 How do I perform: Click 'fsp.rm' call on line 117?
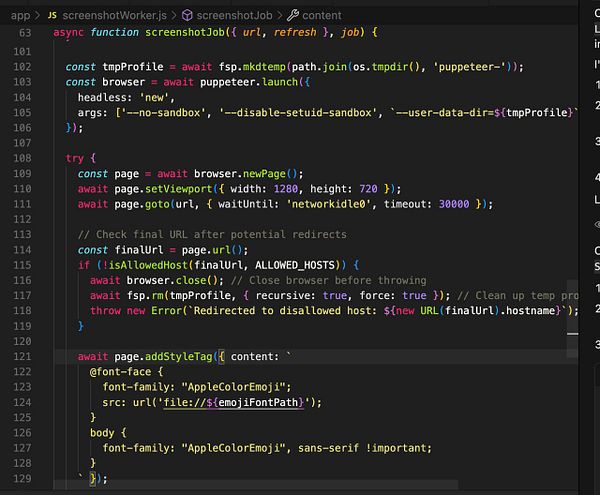coord(145,295)
